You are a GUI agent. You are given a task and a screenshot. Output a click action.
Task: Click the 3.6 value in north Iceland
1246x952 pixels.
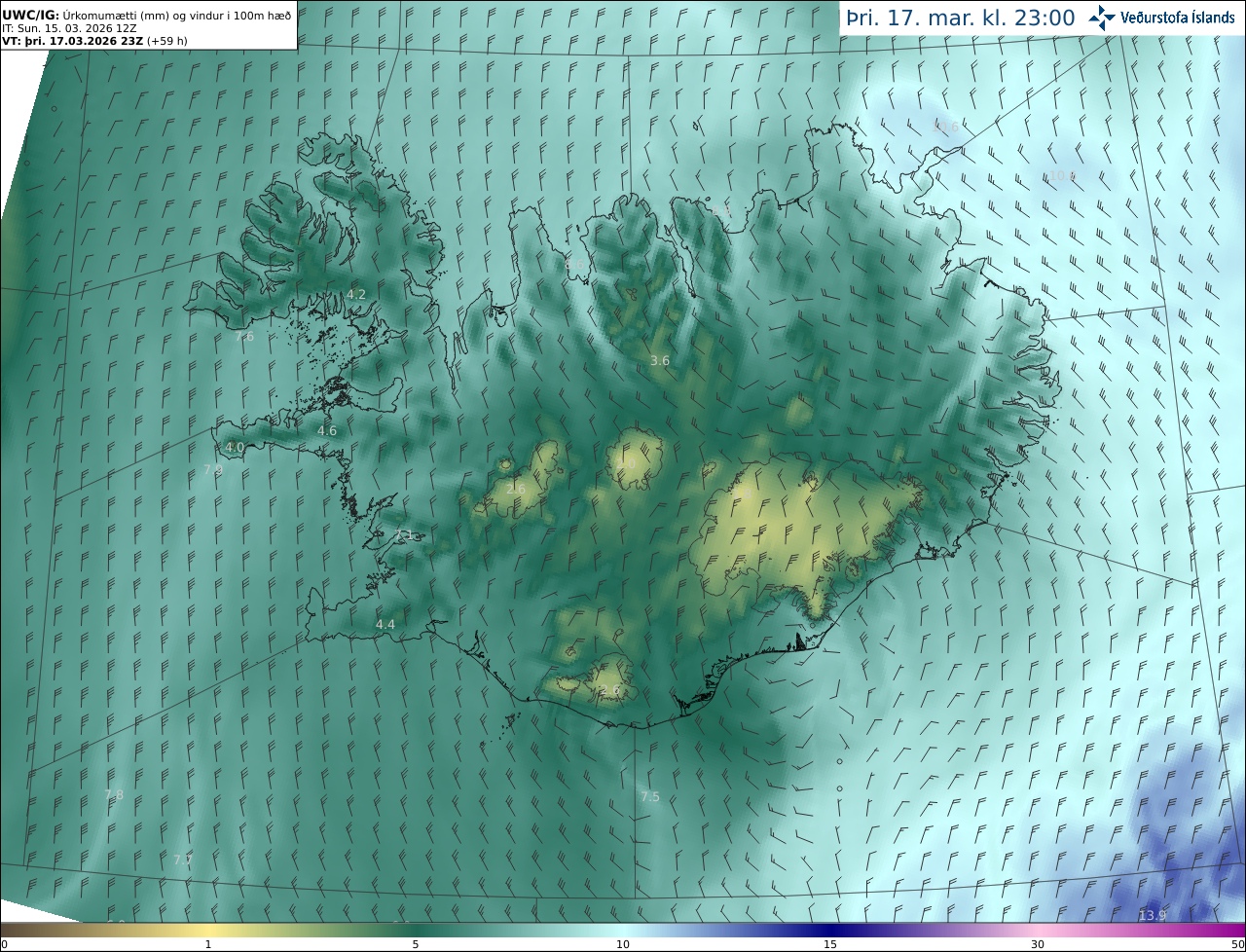[660, 360]
